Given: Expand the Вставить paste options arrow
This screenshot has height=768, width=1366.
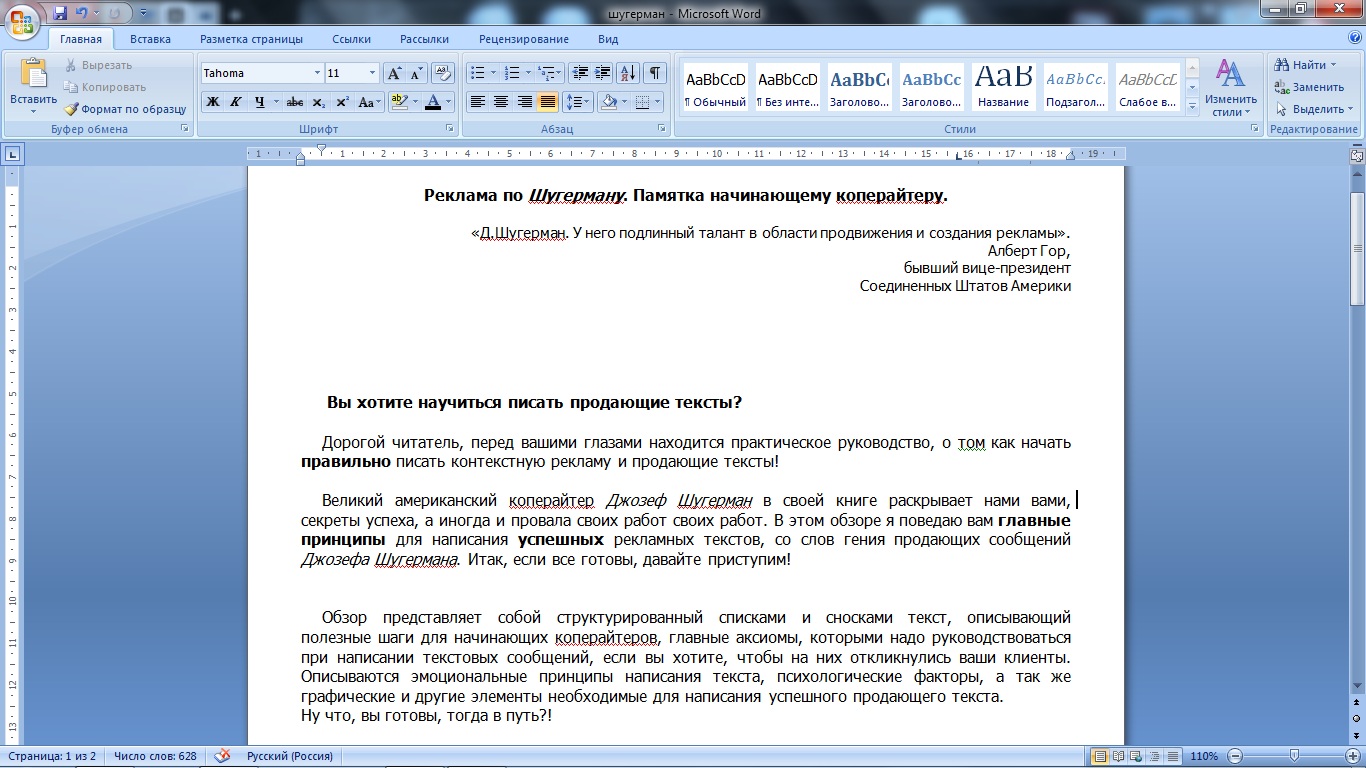Looking at the screenshot, I should point(33,112).
